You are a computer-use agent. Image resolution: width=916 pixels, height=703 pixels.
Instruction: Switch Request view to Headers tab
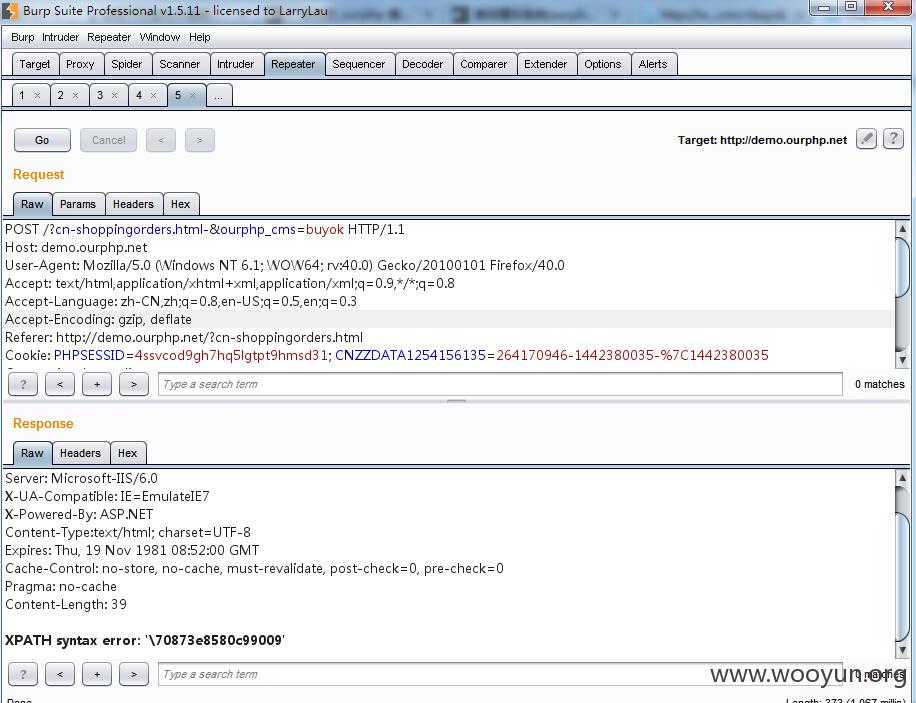pos(133,205)
